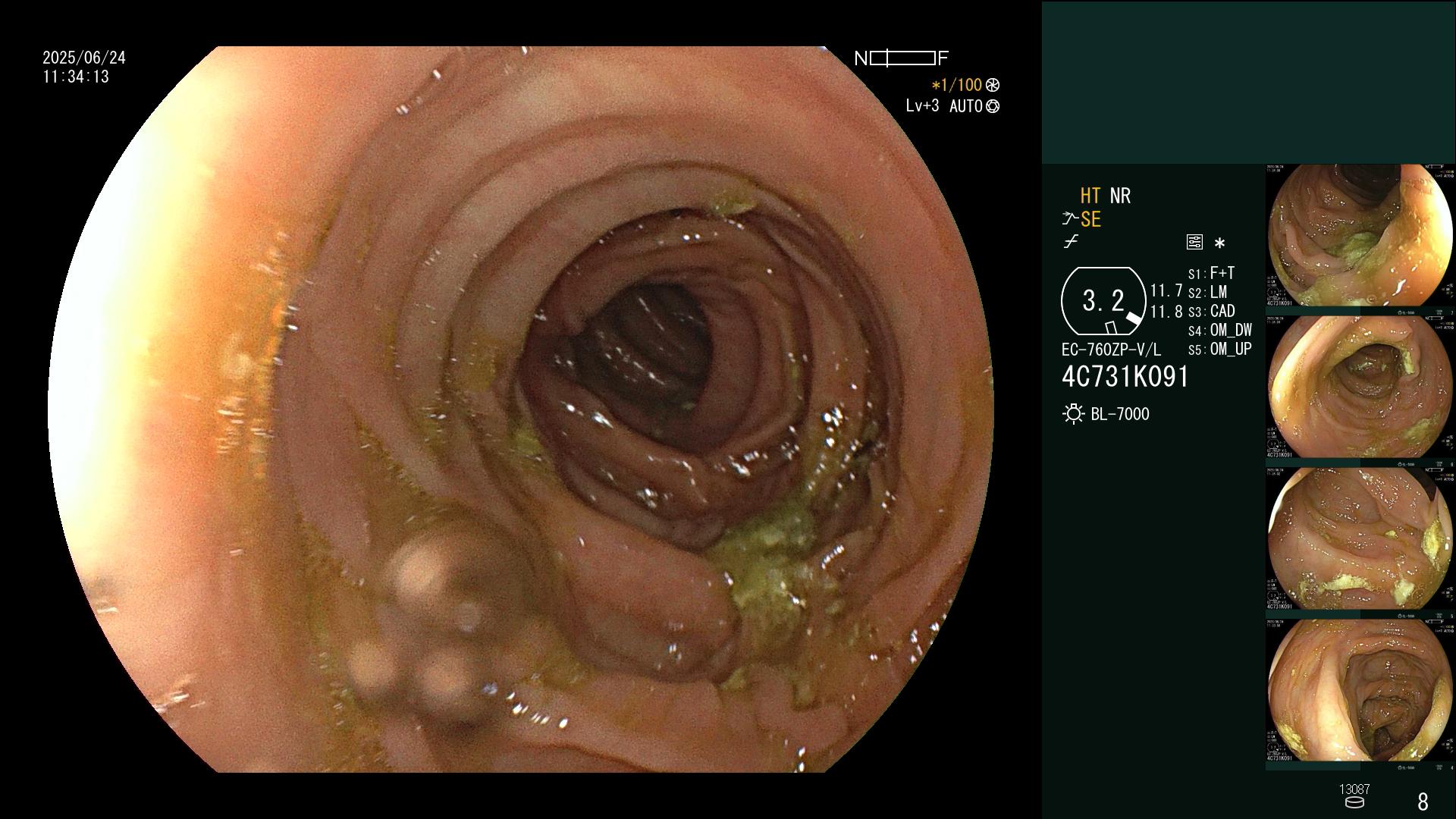Click the 11.8 diameter value
1456x819 pixels.
tap(1166, 311)
